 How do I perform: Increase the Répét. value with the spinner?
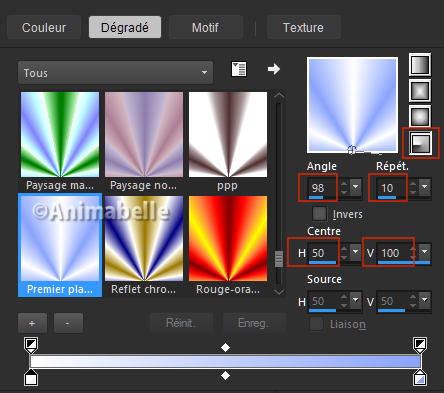pos(413,184)
